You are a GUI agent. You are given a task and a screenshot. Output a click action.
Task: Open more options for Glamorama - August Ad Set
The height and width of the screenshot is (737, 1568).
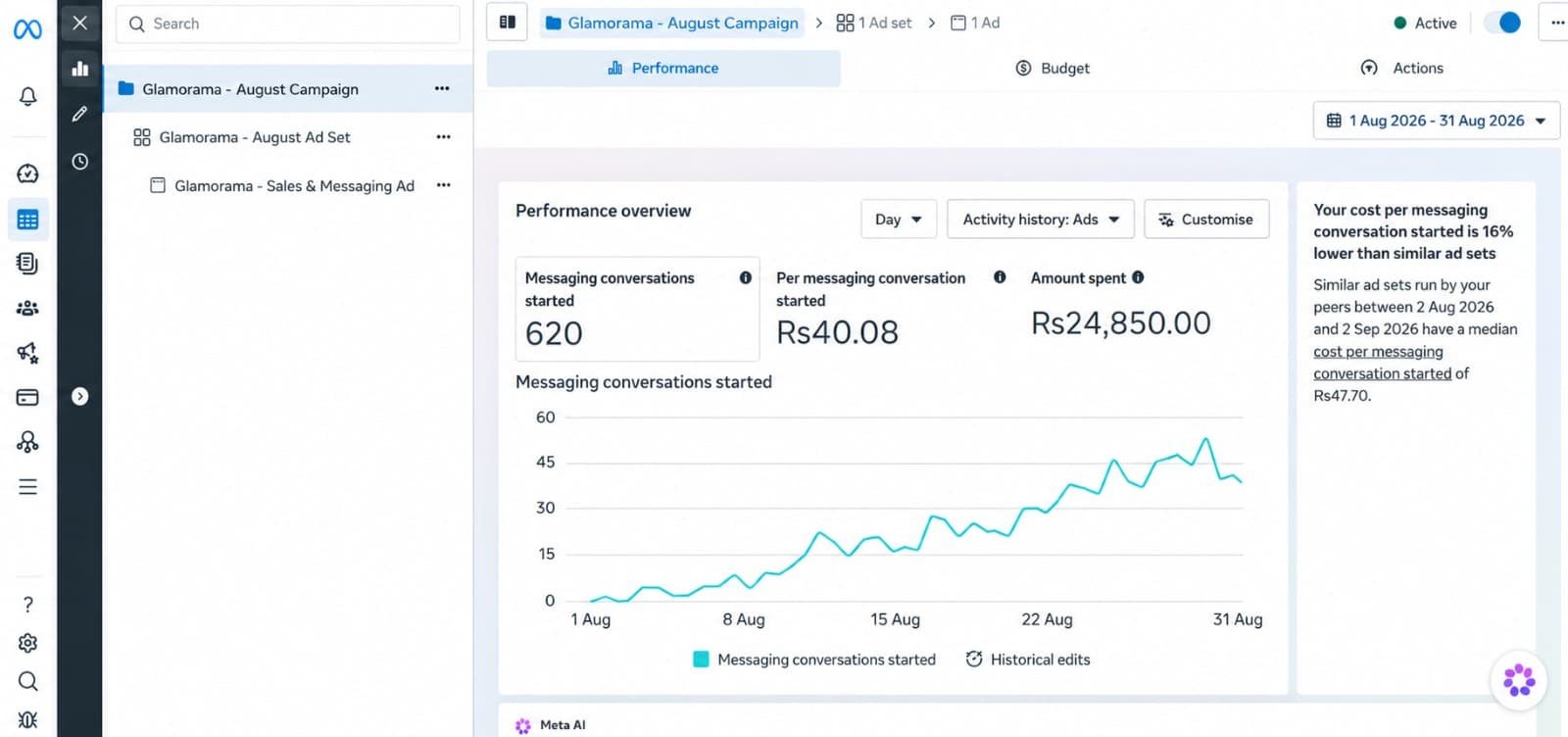click(444, 137)
